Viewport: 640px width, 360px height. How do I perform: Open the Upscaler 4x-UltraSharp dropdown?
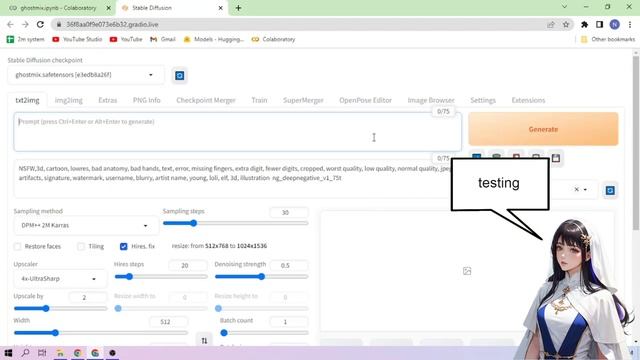coord(60,279)
